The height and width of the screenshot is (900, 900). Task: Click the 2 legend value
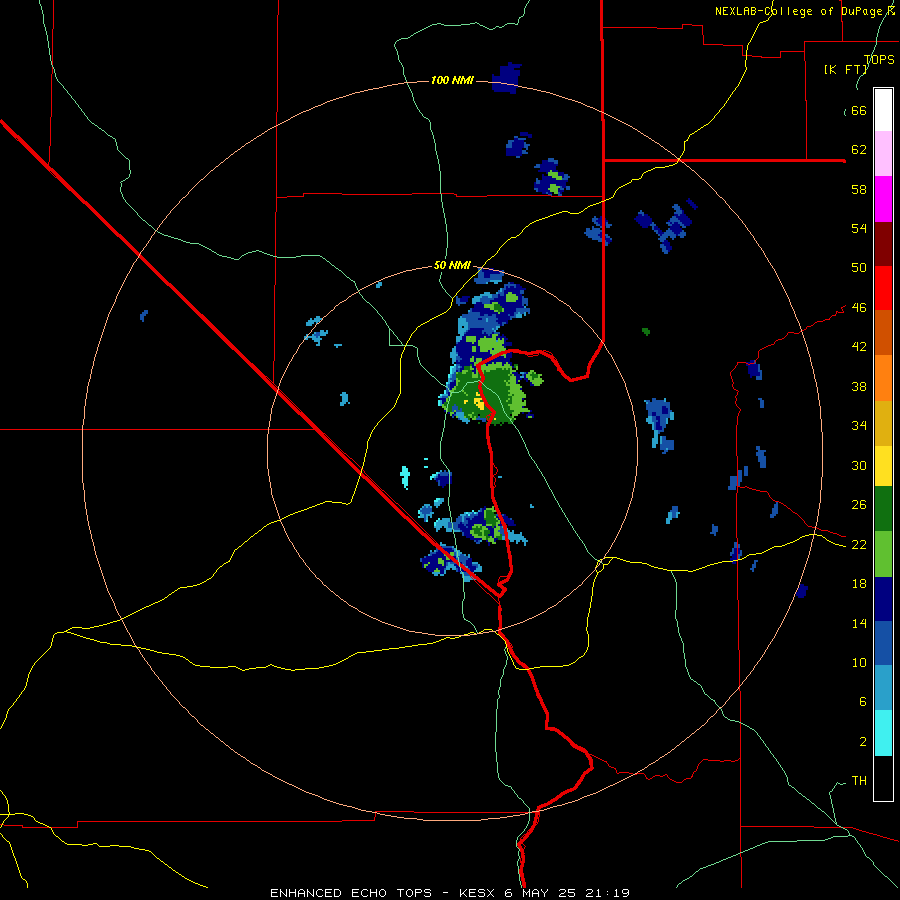pyautogui.click(x=863, y=742)
